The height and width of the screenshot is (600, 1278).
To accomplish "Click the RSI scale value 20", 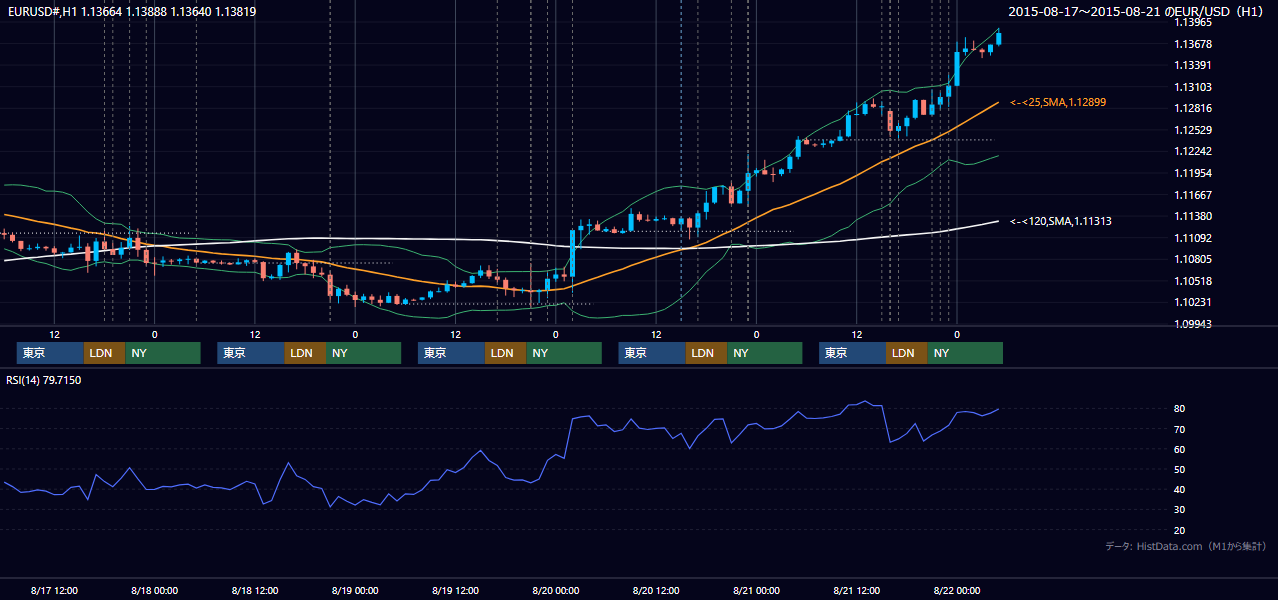I will click(x=1179, y=530).
